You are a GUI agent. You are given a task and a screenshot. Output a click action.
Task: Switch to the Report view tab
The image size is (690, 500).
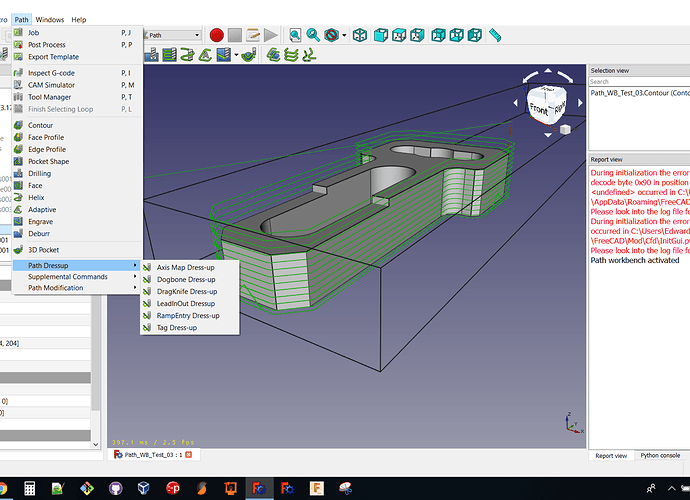[x=611, y=456]
